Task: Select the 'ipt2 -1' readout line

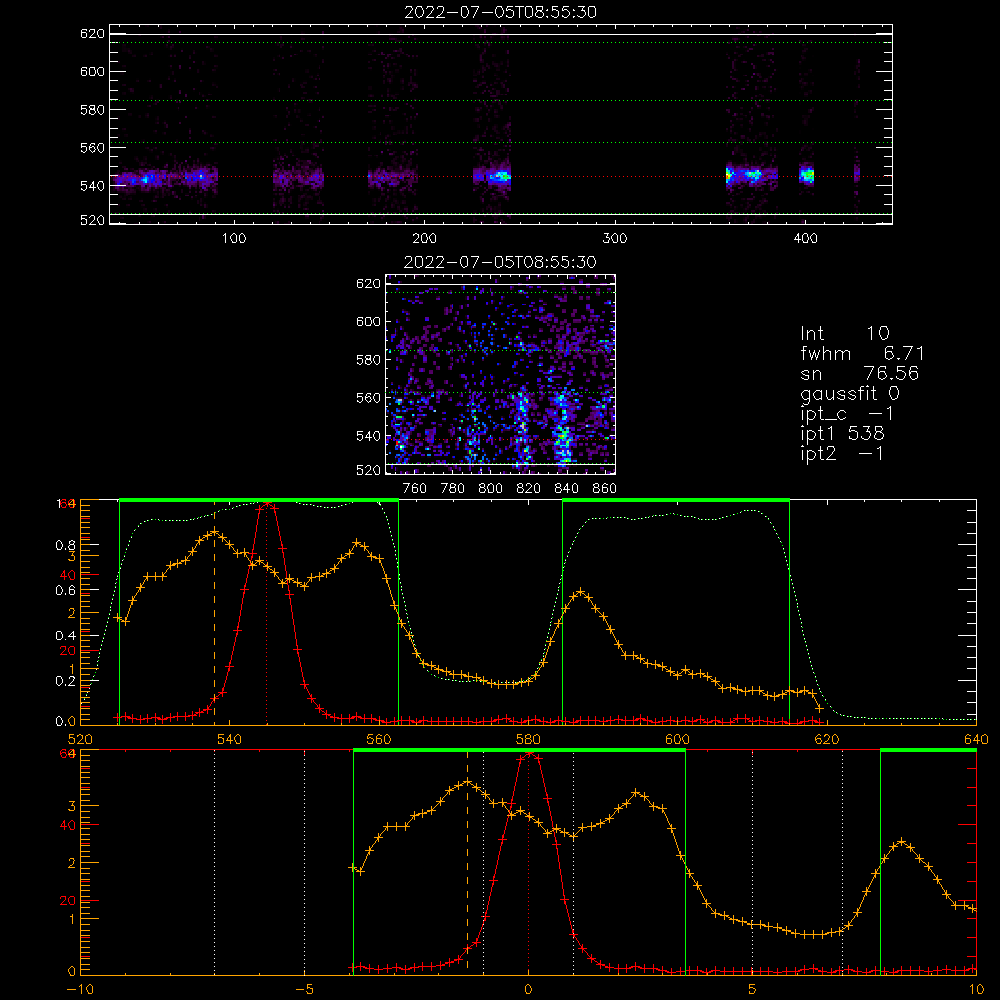Action: point(842,453)
